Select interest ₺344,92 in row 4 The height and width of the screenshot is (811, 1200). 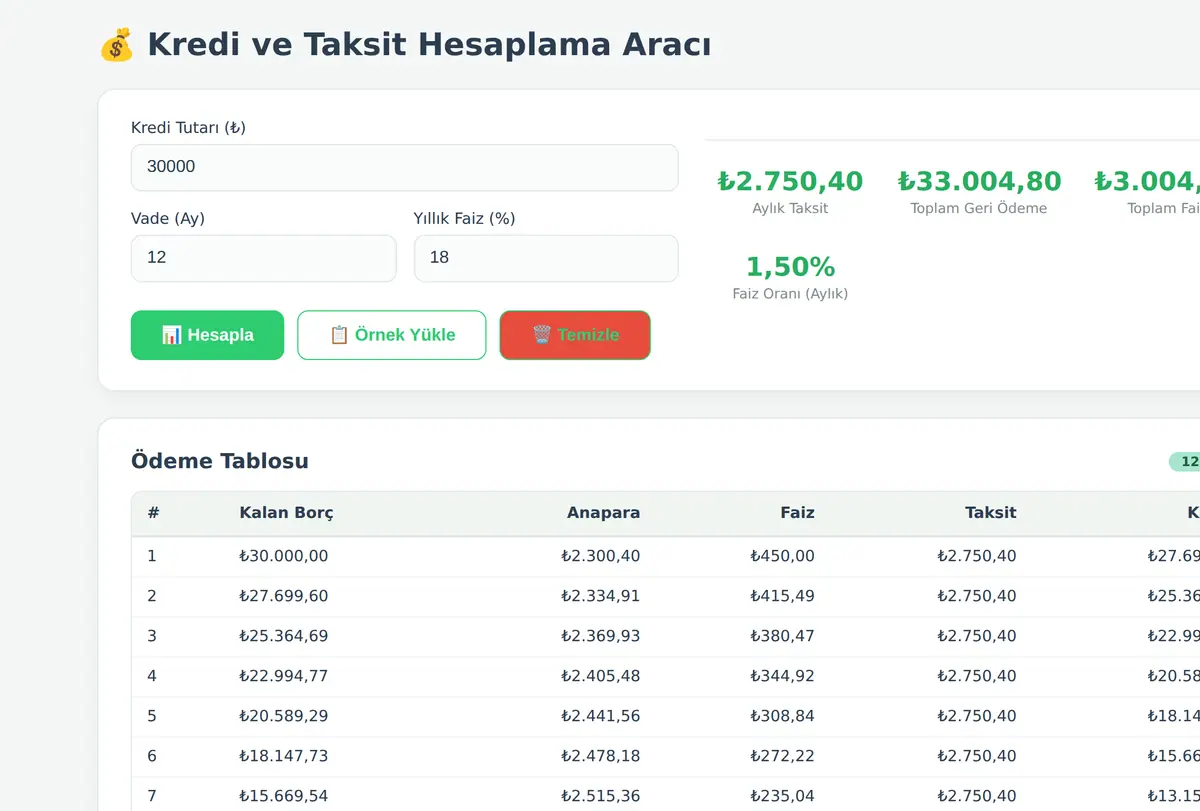(x=782, y=676)
